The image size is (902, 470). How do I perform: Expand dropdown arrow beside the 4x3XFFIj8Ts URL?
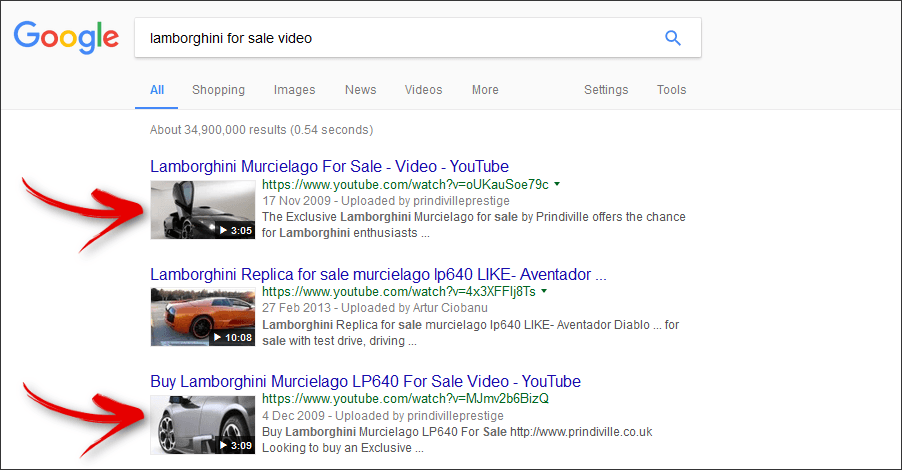click(x=544, y=292)
